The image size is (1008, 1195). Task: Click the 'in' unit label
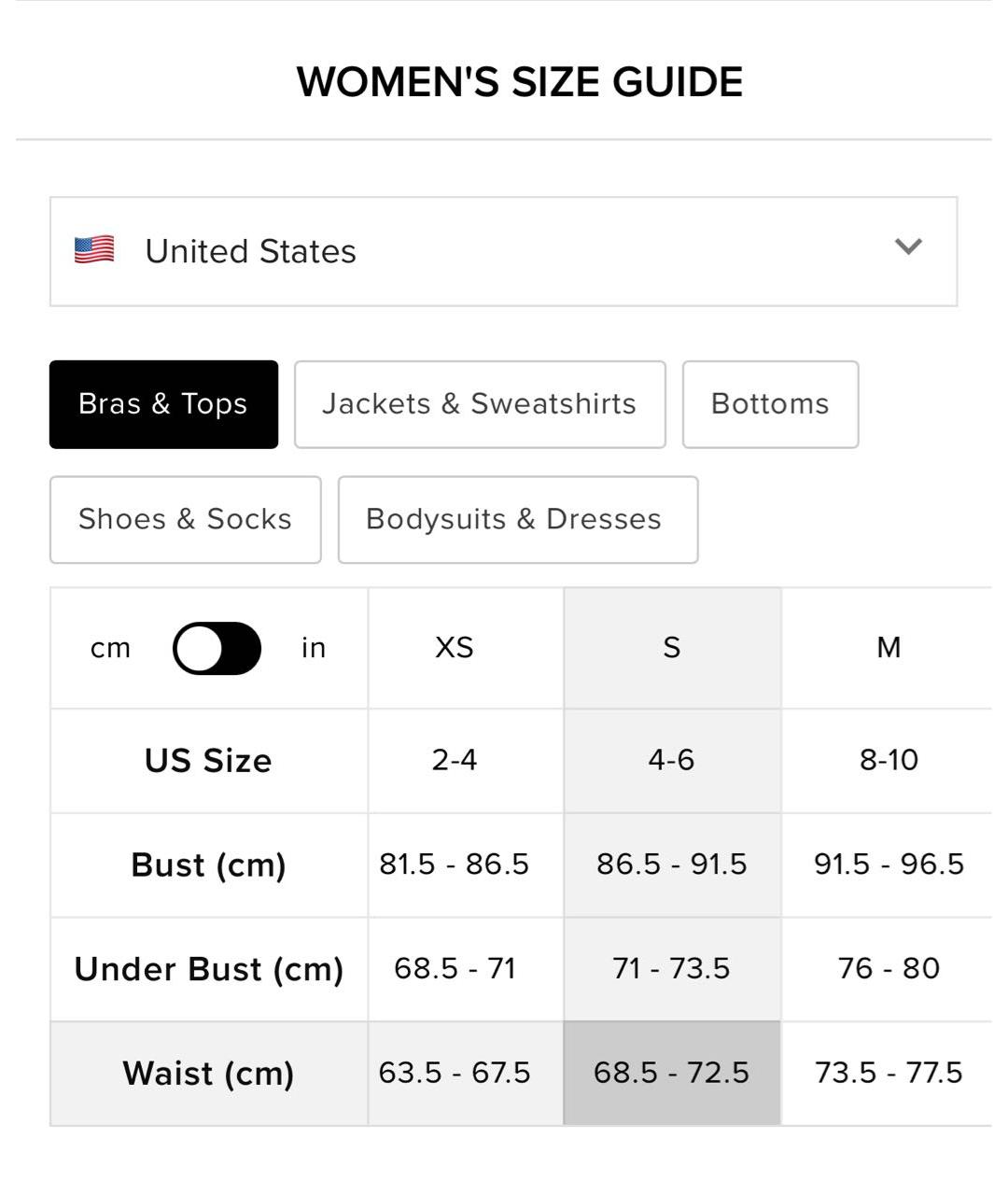(x=314, y=648)
